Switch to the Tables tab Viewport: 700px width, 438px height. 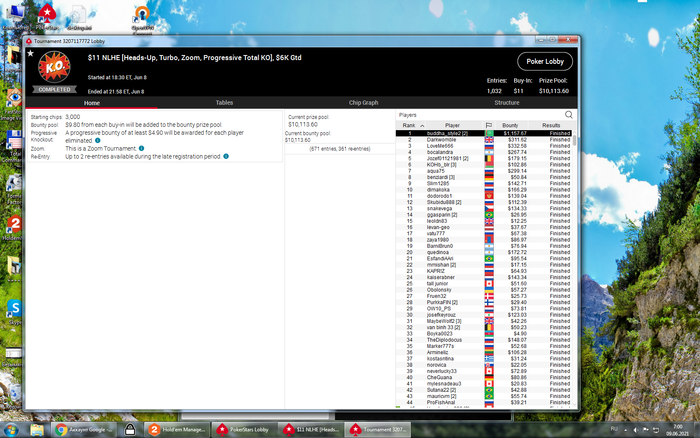[x=224, y=103]
